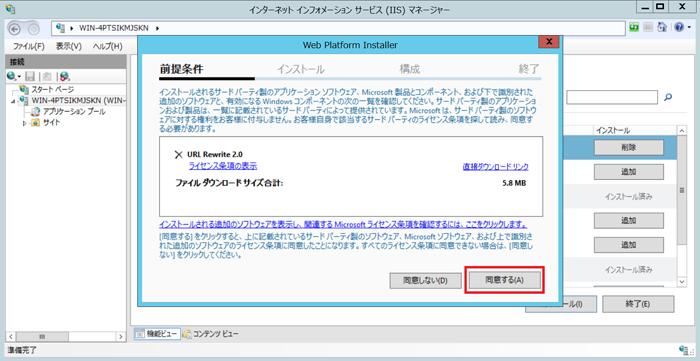Viewport: 700px width, 361px height.
Task: Open the dropdown arrow beside the help icon
Action: click(x=688, y=28)
